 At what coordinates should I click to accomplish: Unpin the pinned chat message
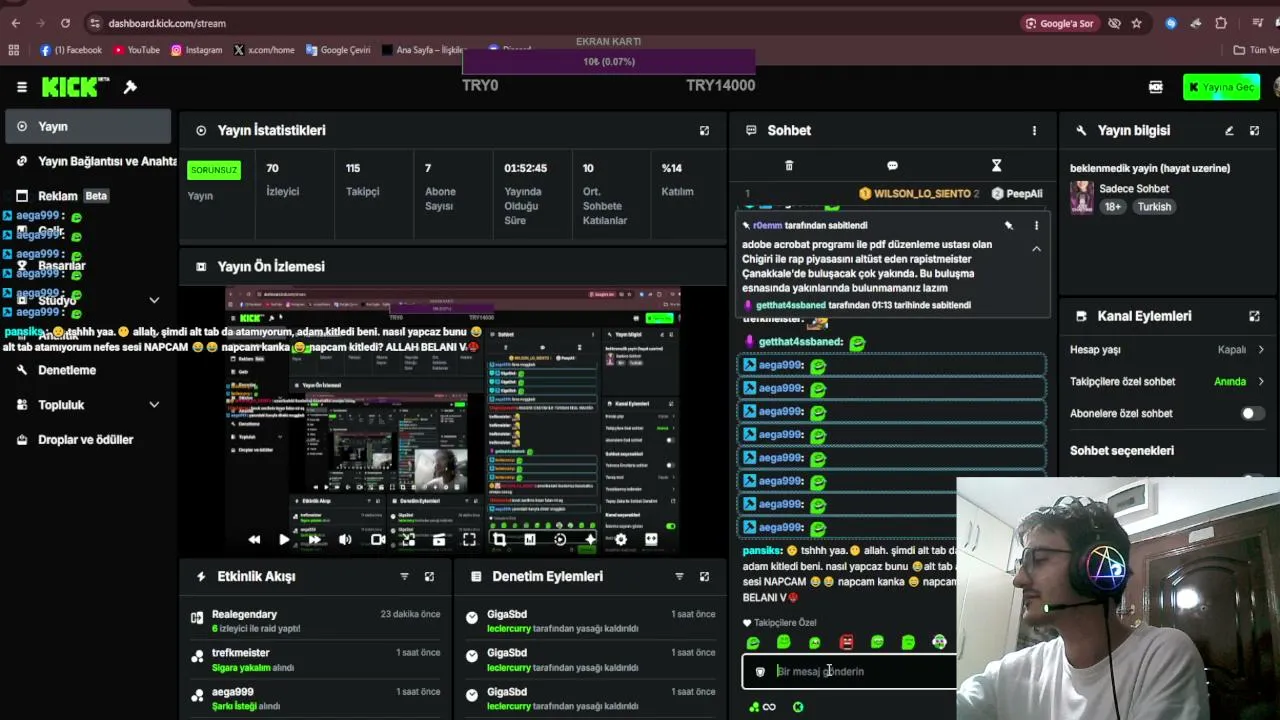tap(1008, 225)
